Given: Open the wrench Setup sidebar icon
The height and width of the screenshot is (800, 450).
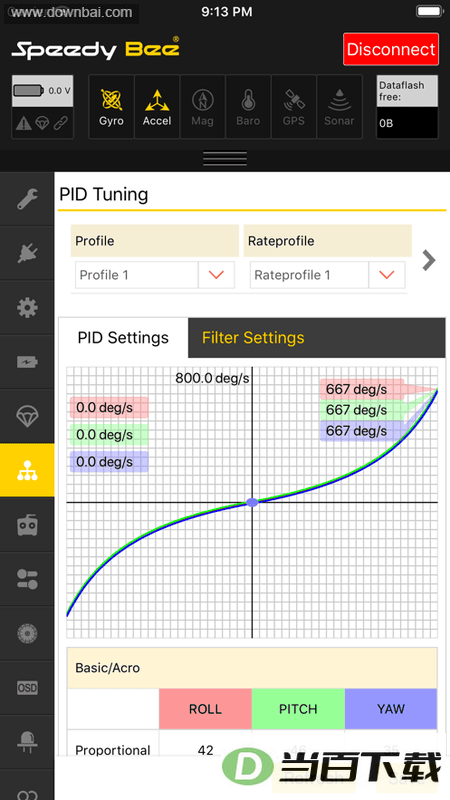Looking at the screenshot, I should tap(27, 198).
